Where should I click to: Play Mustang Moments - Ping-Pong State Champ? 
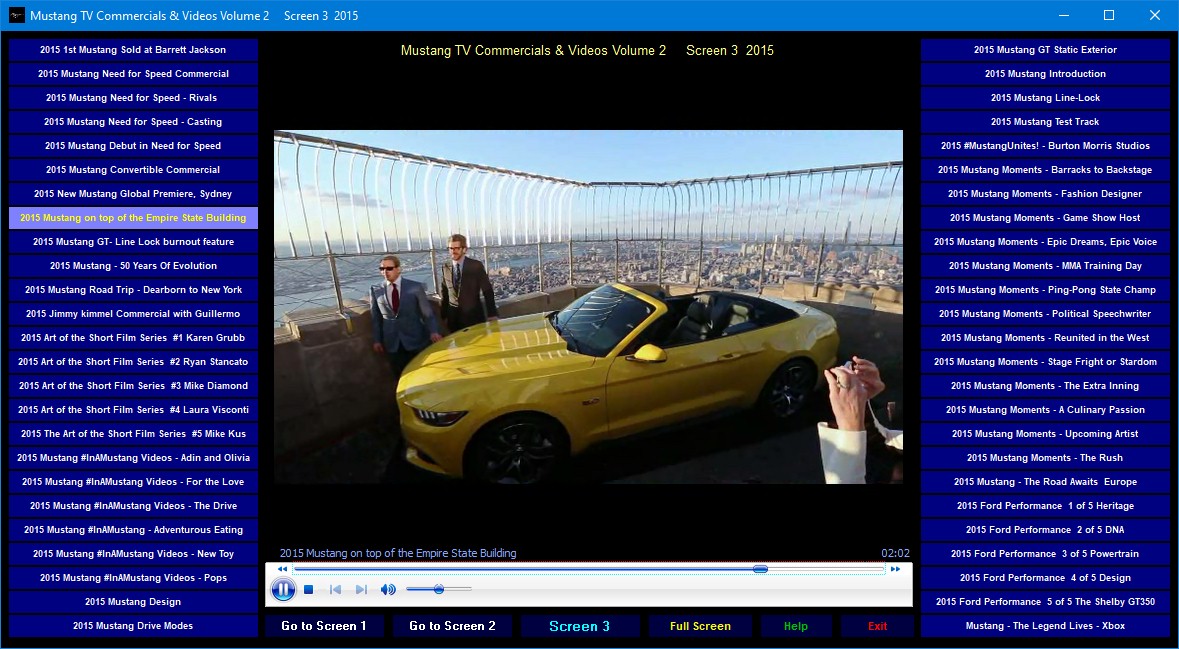pyautogui.click(x=1045, y=290)
